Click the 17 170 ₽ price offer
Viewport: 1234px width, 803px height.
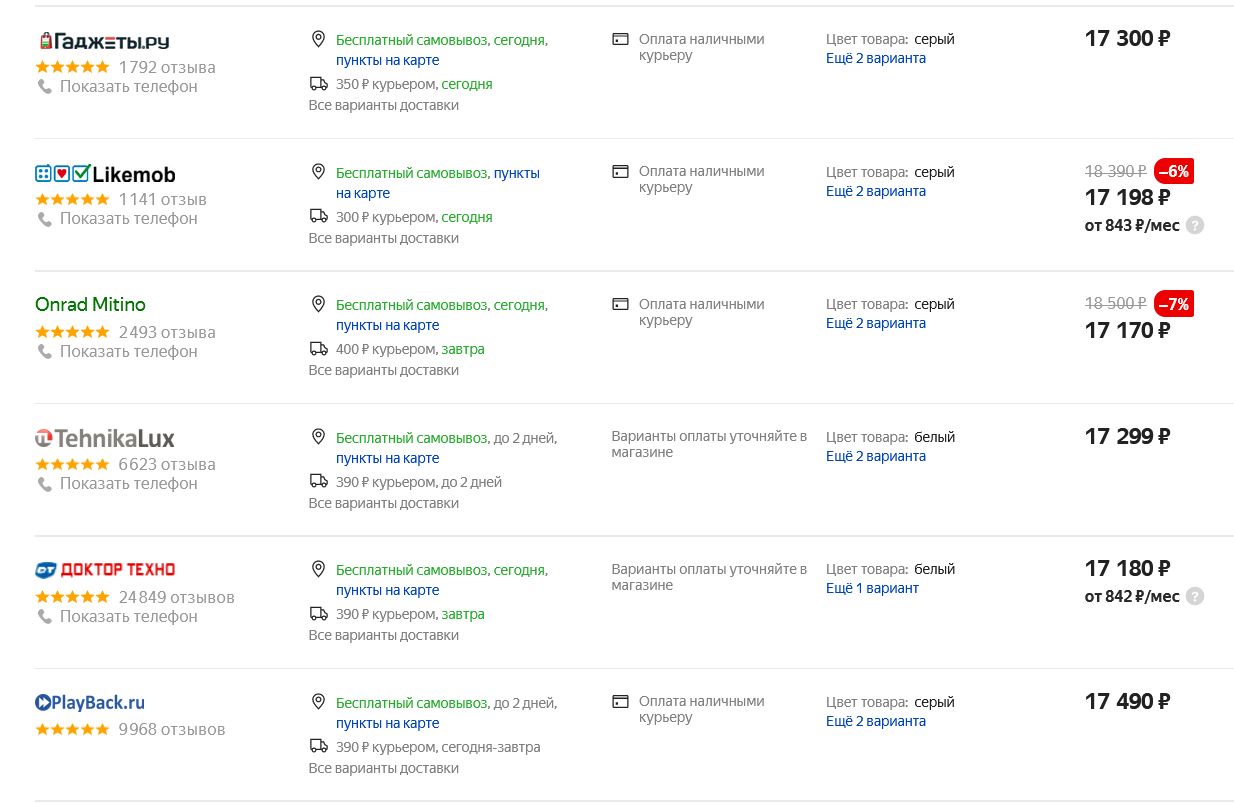1126,330
